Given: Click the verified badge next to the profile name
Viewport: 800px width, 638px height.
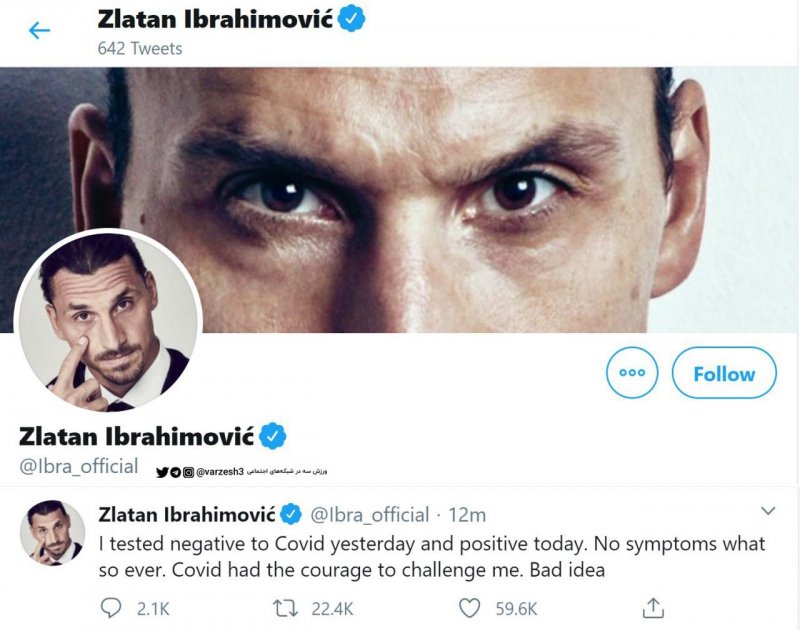Looking at the screenshot, I should point(274,436).
